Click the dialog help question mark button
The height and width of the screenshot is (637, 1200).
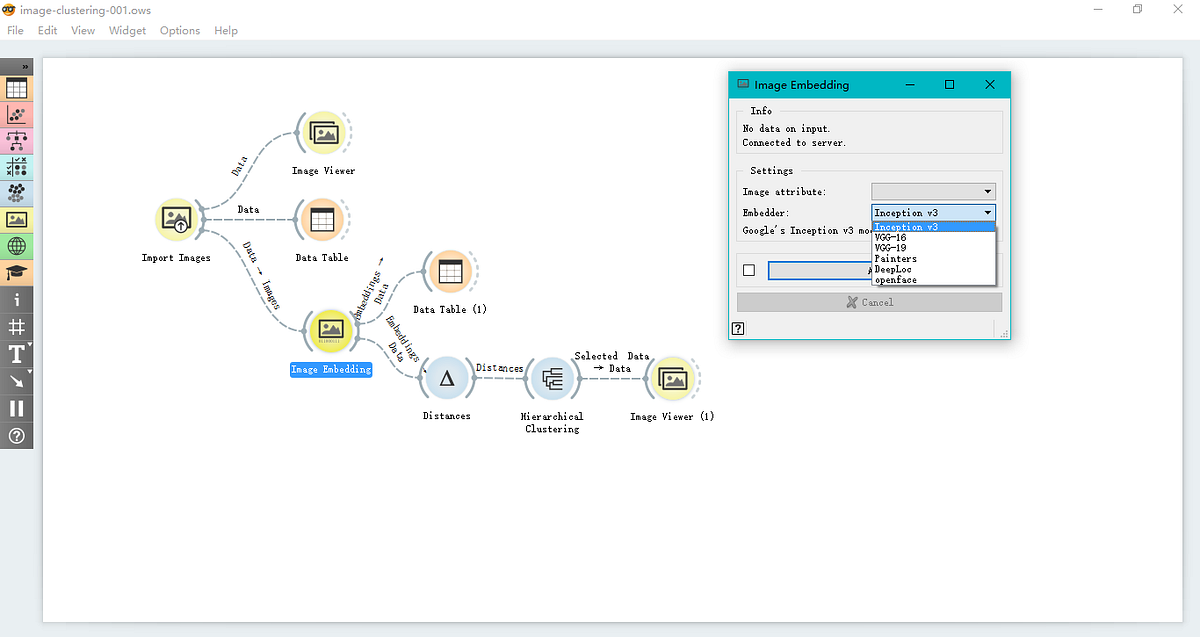tap(737, 328)
